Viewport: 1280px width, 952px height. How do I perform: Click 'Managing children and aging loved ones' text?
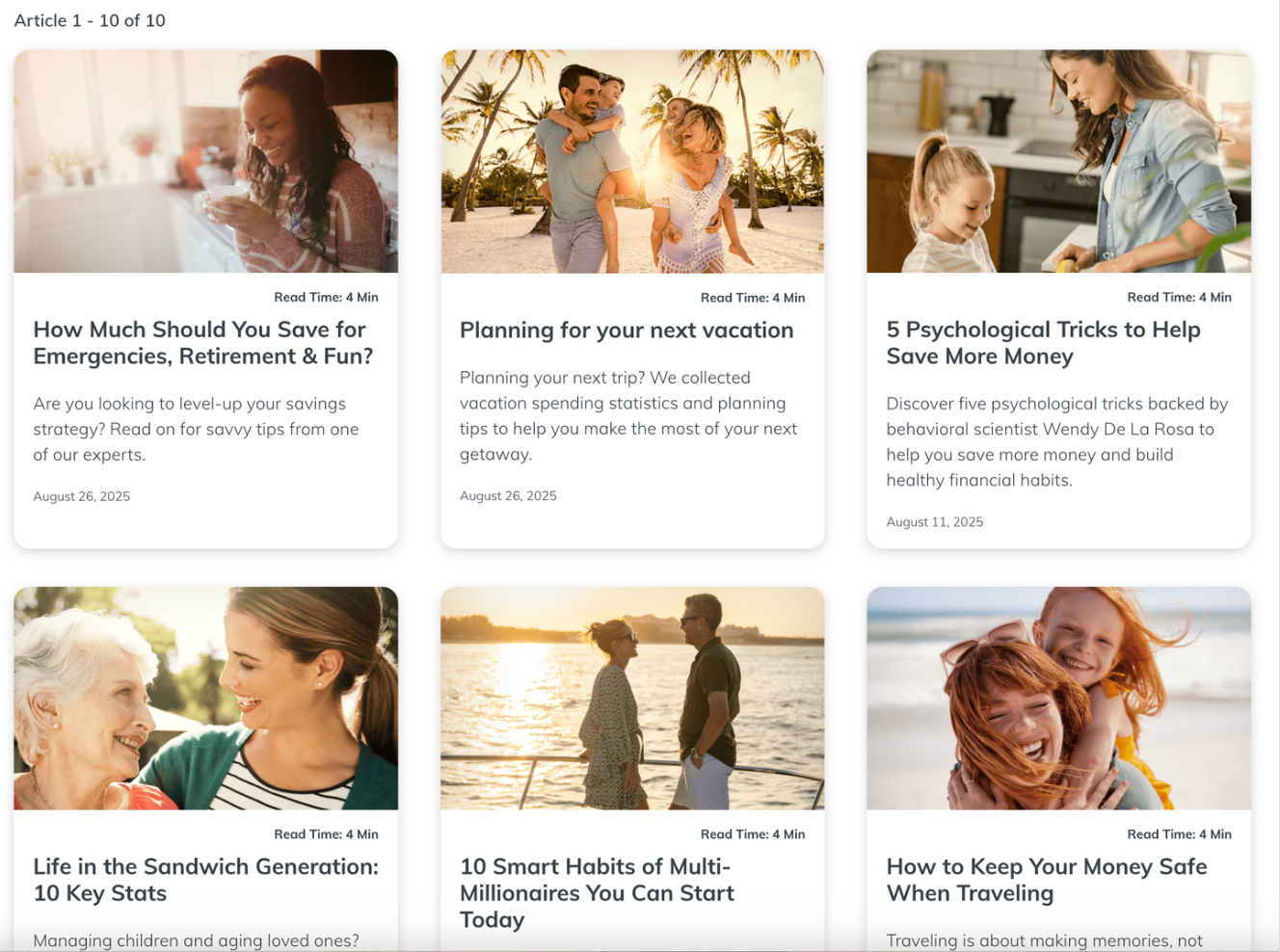196,940
